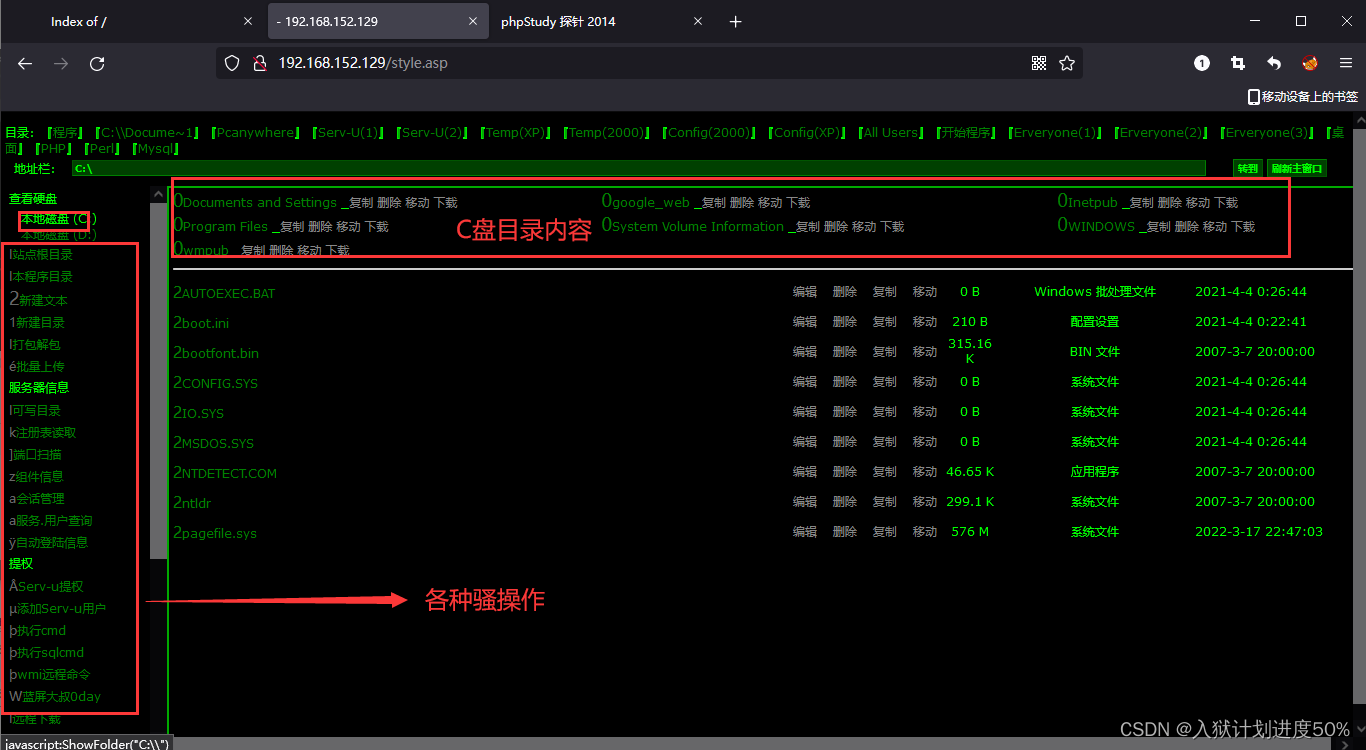
Task: Open the Documents and Settings folder
Action: pyautogui.click(x=255, y=202)
